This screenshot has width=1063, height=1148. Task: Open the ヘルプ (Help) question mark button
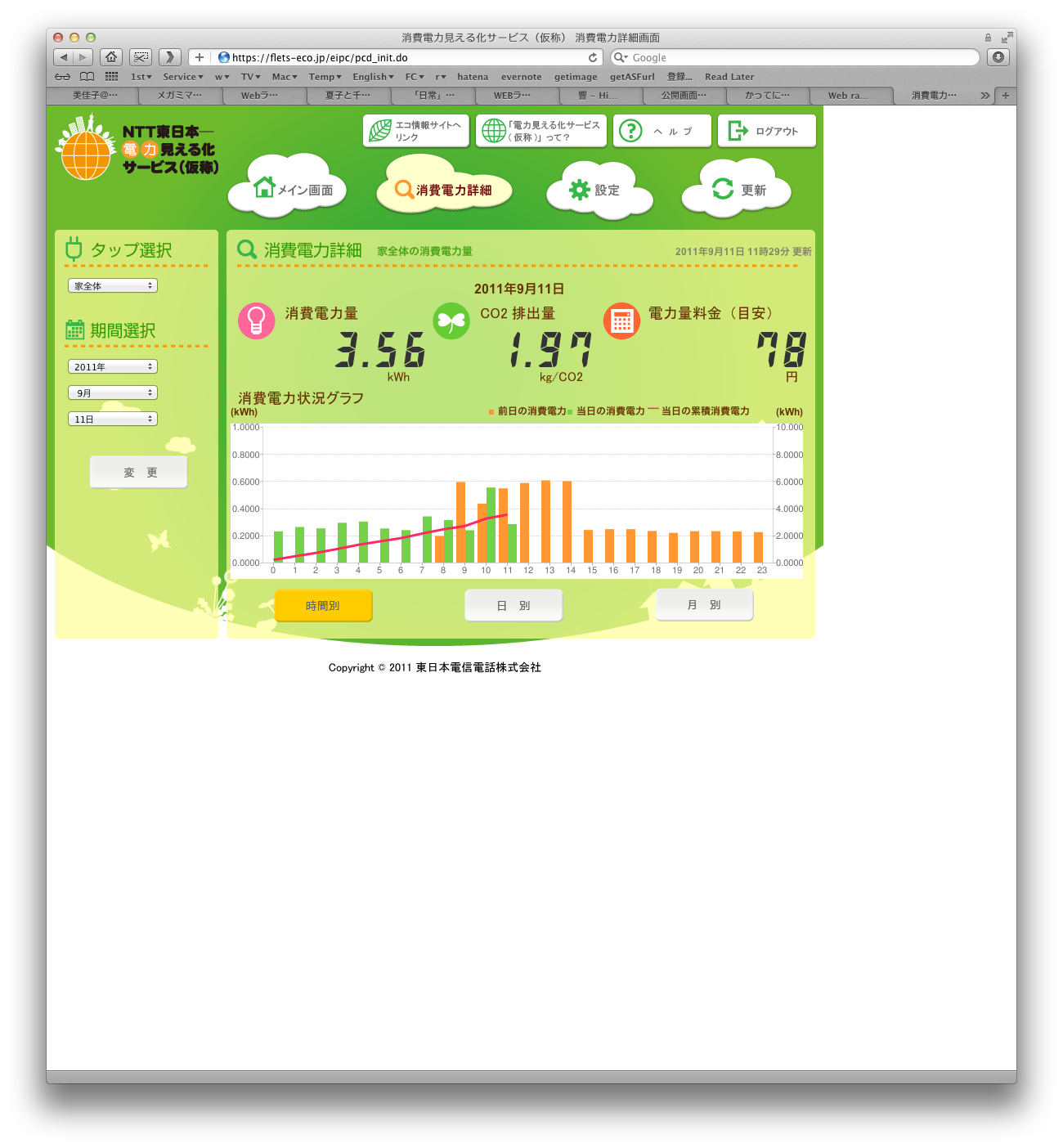tap(662, 131)
